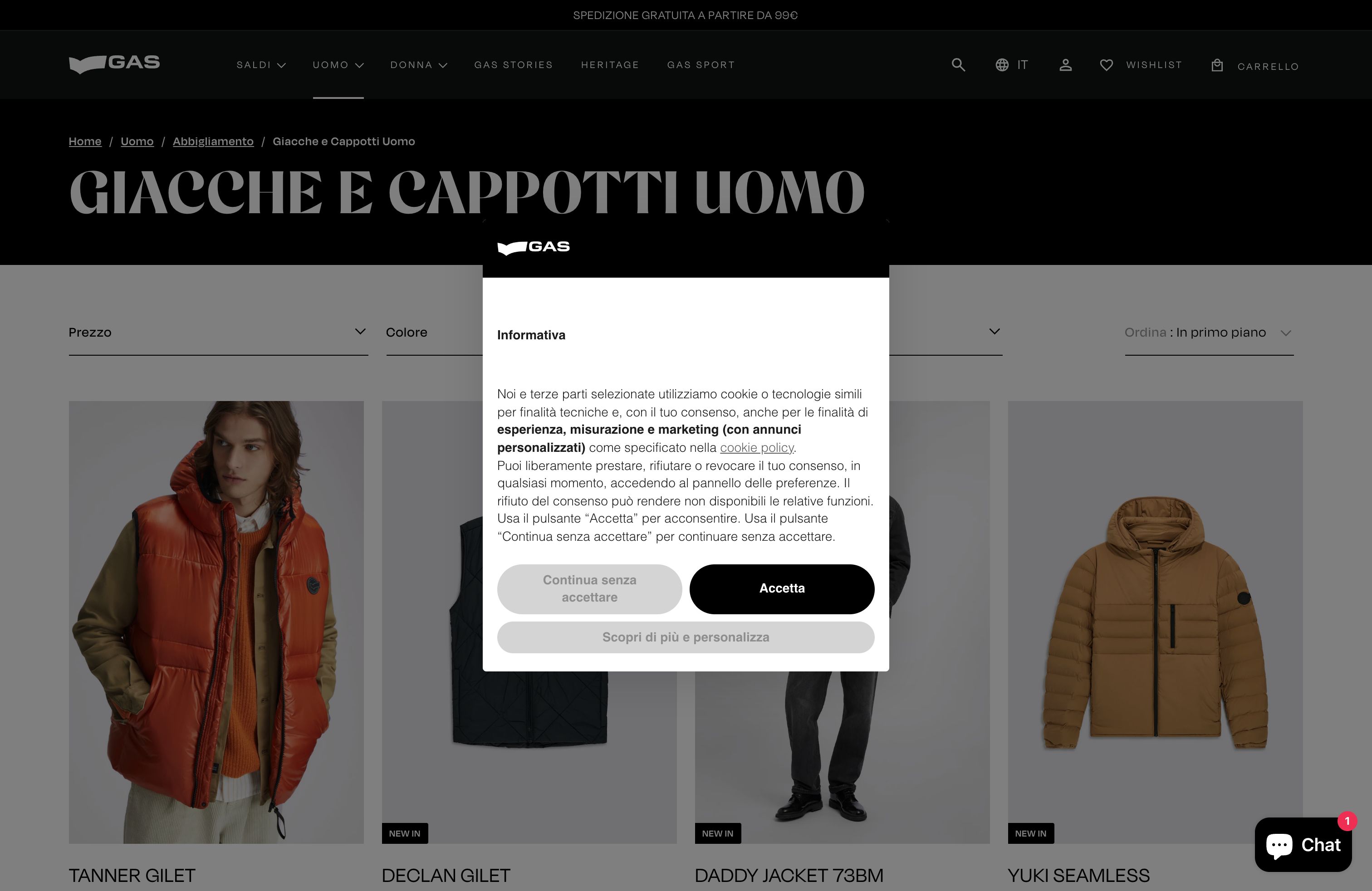Expand the SALDI menu
Viewport: 1372px width, 891px height.
(261, 64)
